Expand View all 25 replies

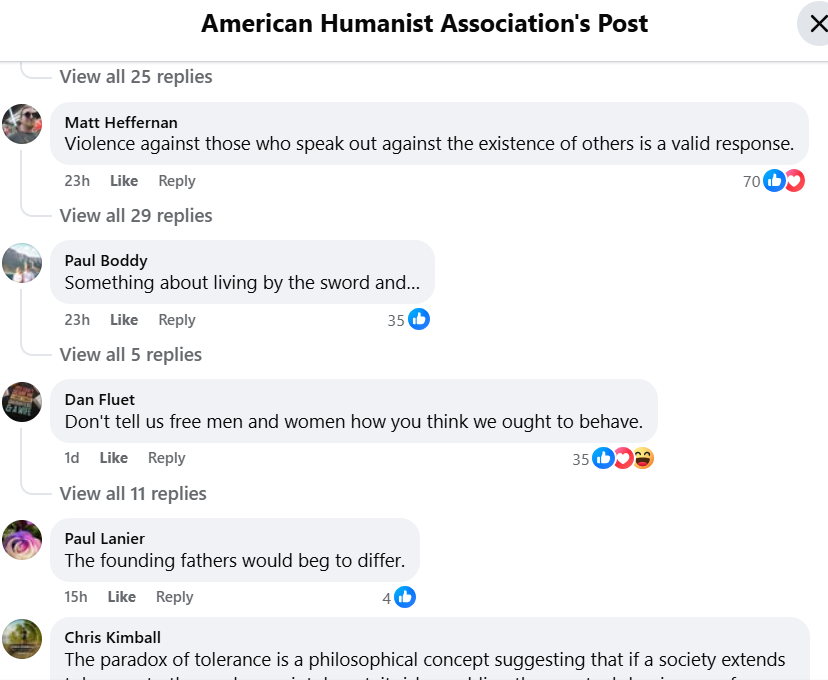coord(136,77)
